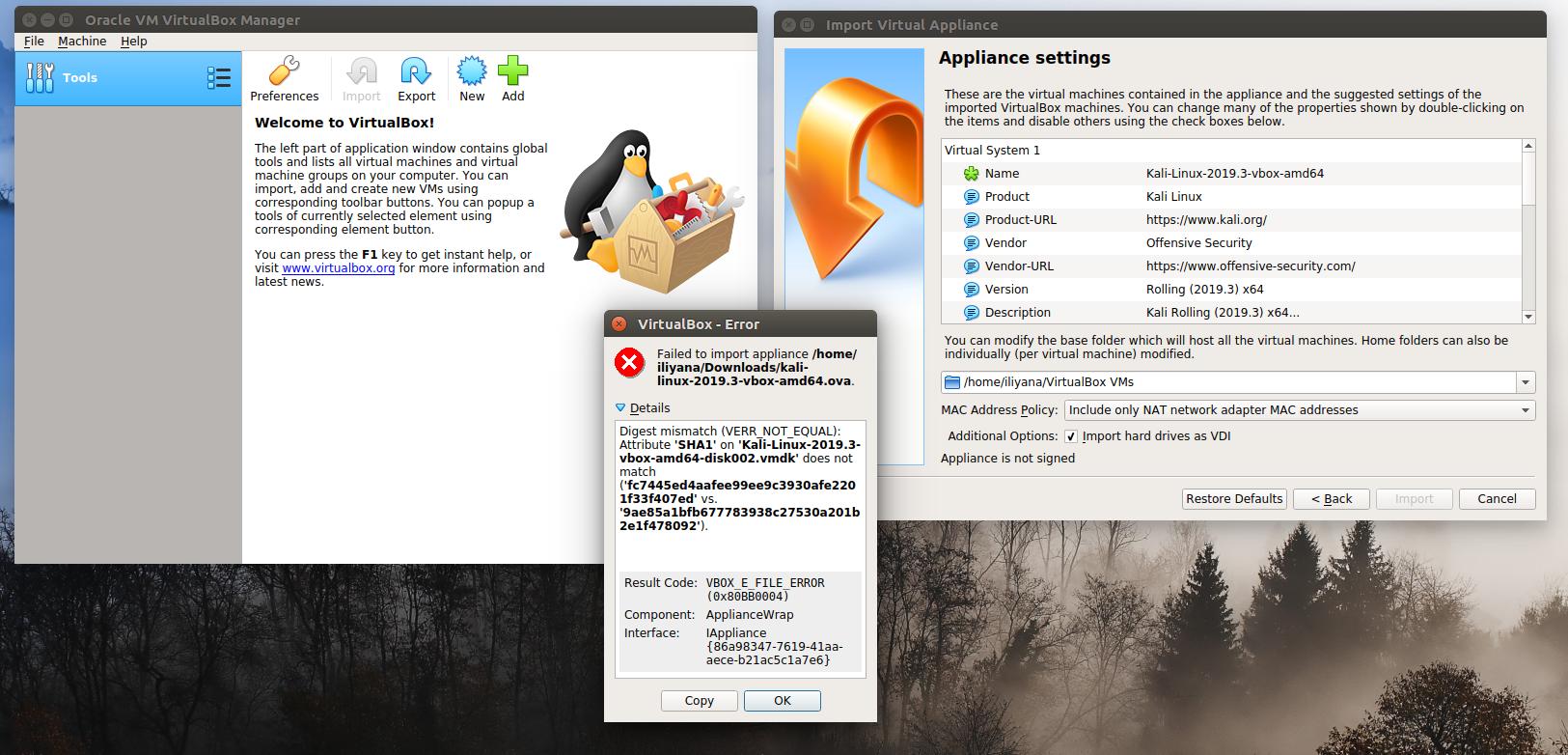Click the IAppliance interface value
Image resolution: width=1568 pixels, height=755 pixels.
point(774,647)
